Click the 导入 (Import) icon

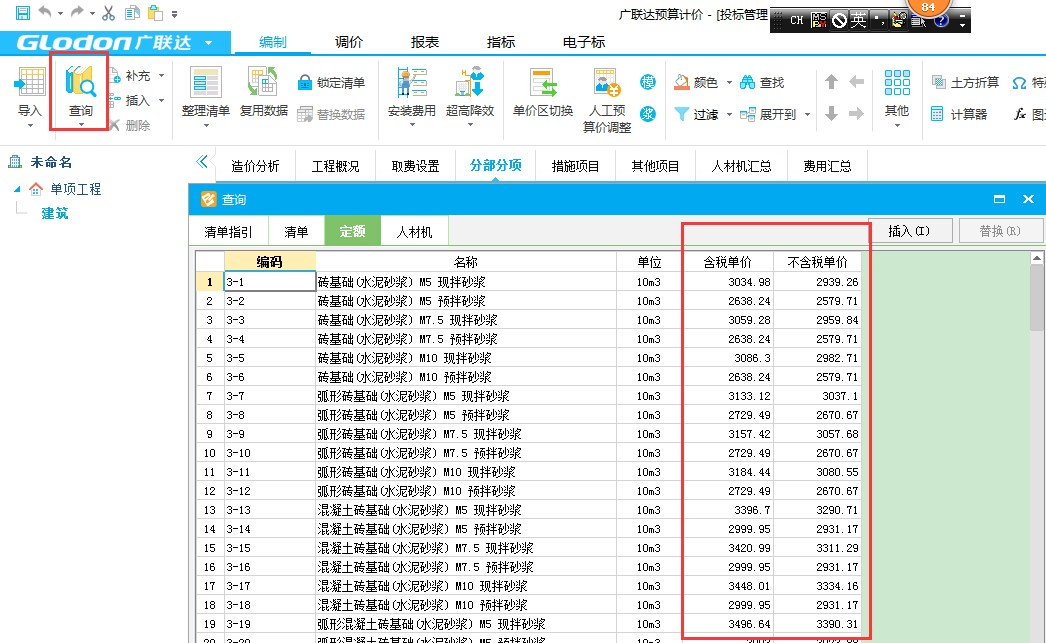(30, 85)
